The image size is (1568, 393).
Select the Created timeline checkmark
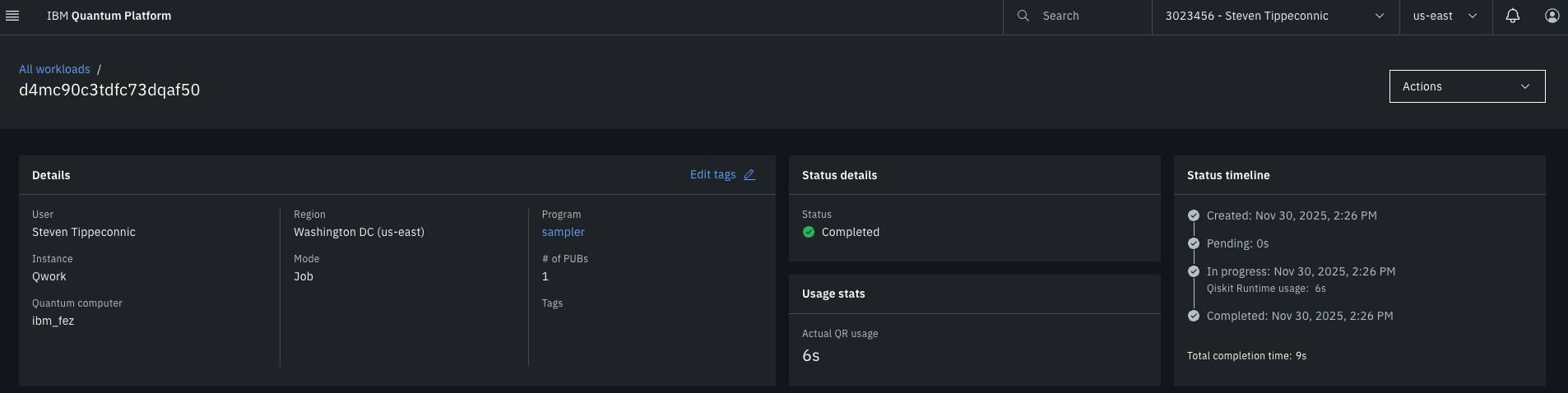pyautogui.click(x=1194, y=215)
